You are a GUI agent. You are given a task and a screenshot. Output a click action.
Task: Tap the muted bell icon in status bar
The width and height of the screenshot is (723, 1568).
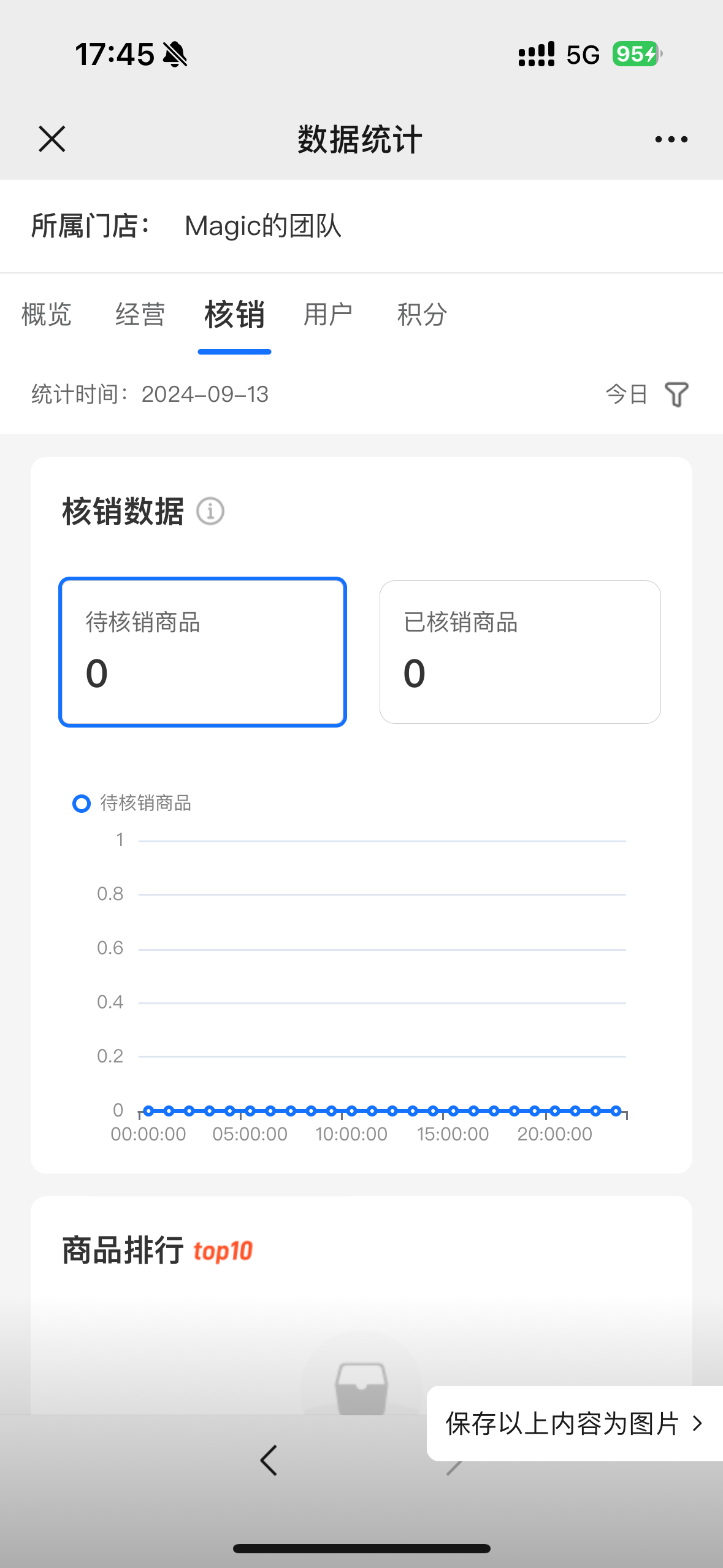pyautogui.click(x=175, y=54)
